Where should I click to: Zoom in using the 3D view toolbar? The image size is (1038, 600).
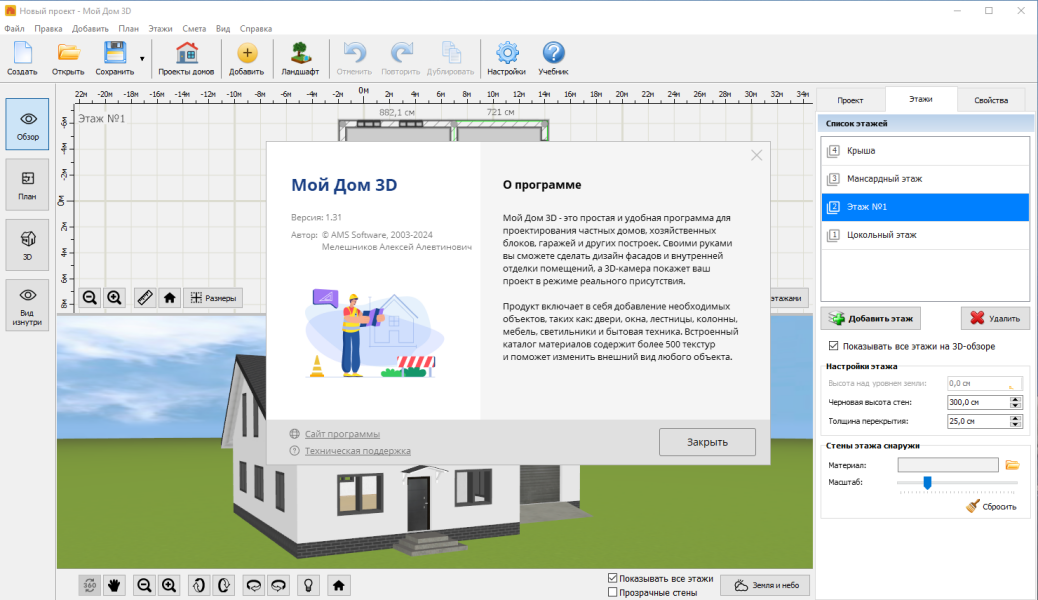pos(169,585)
